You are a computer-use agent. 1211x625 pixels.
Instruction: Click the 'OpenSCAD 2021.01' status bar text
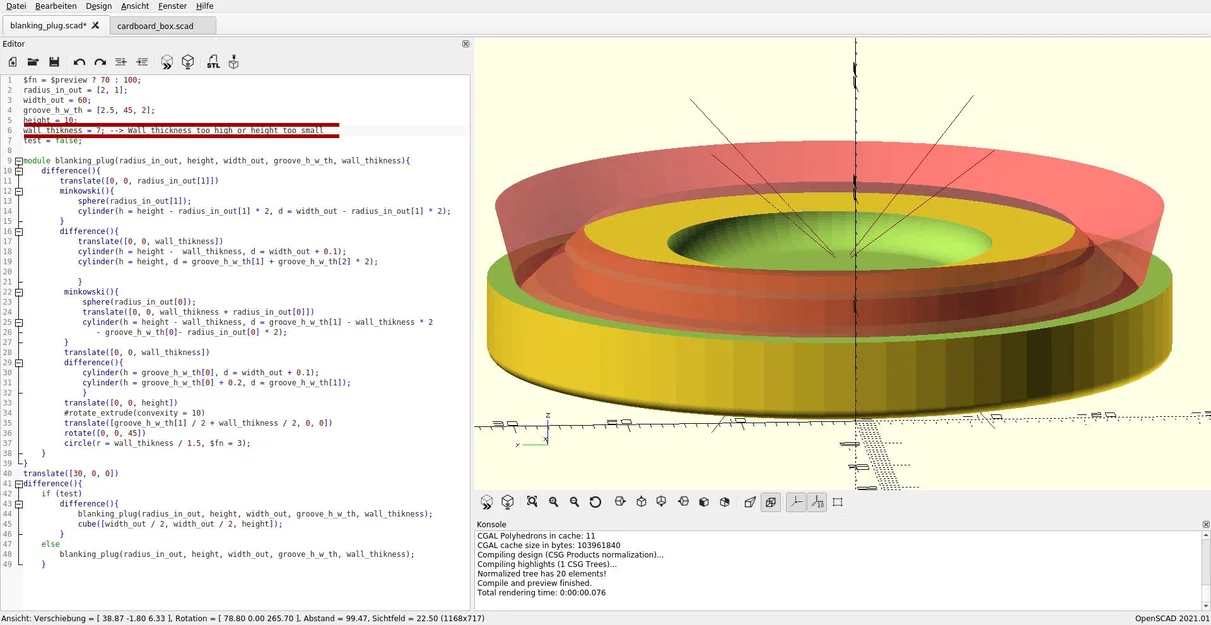point(1171,619)
